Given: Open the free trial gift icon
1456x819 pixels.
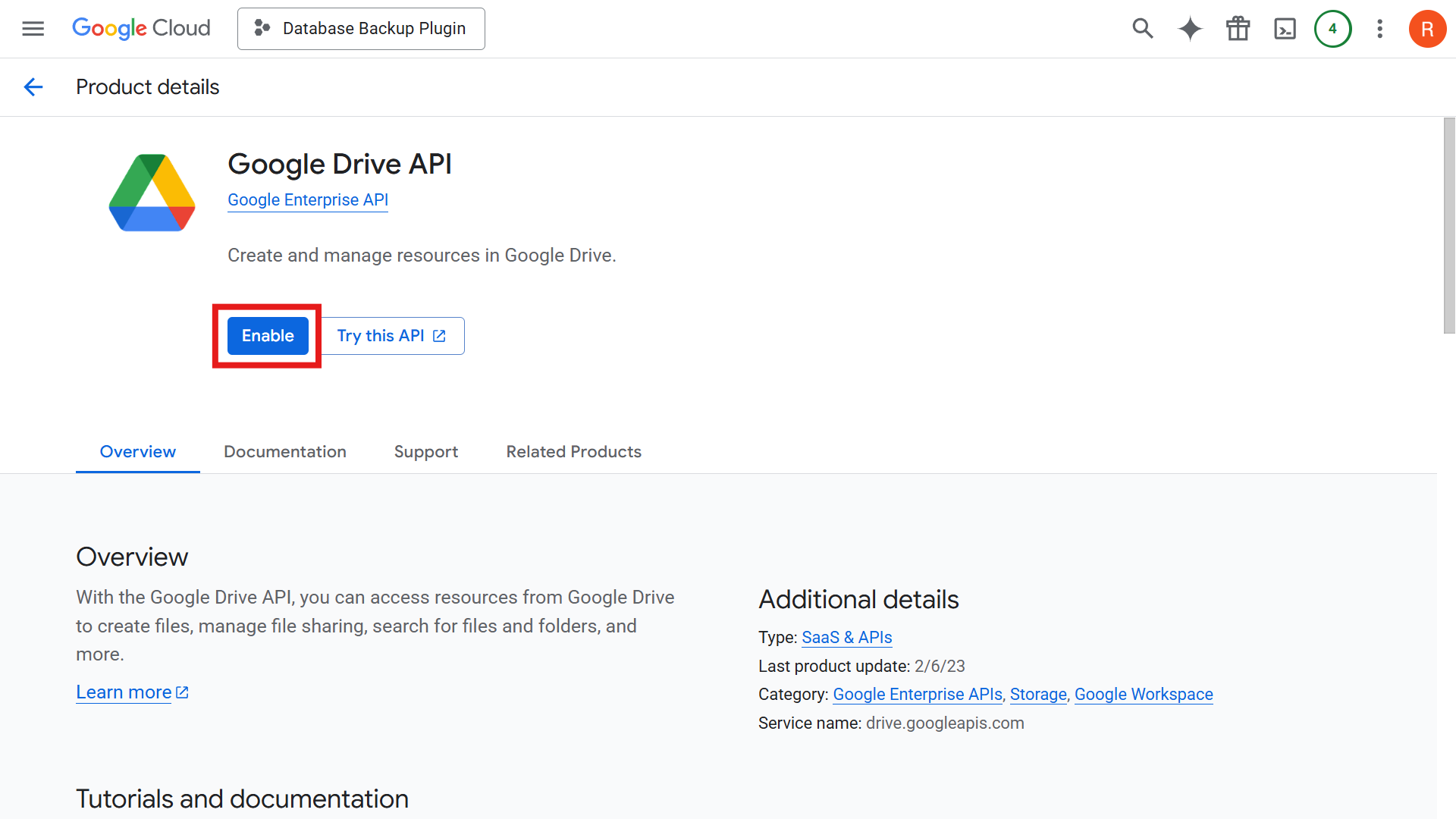Looking at the screenshot, I should click(x=1238, y=29).
